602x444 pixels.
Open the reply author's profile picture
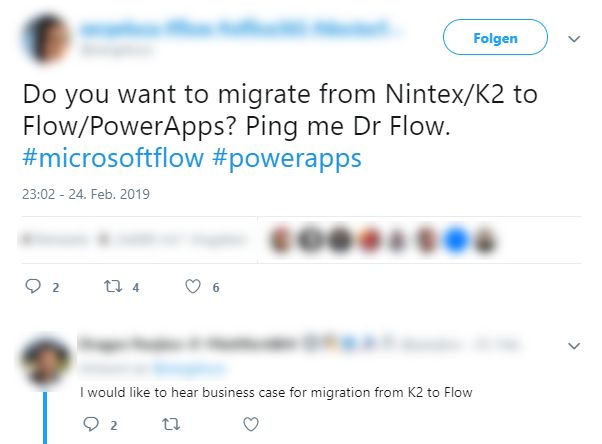click(x=46, y=360)
